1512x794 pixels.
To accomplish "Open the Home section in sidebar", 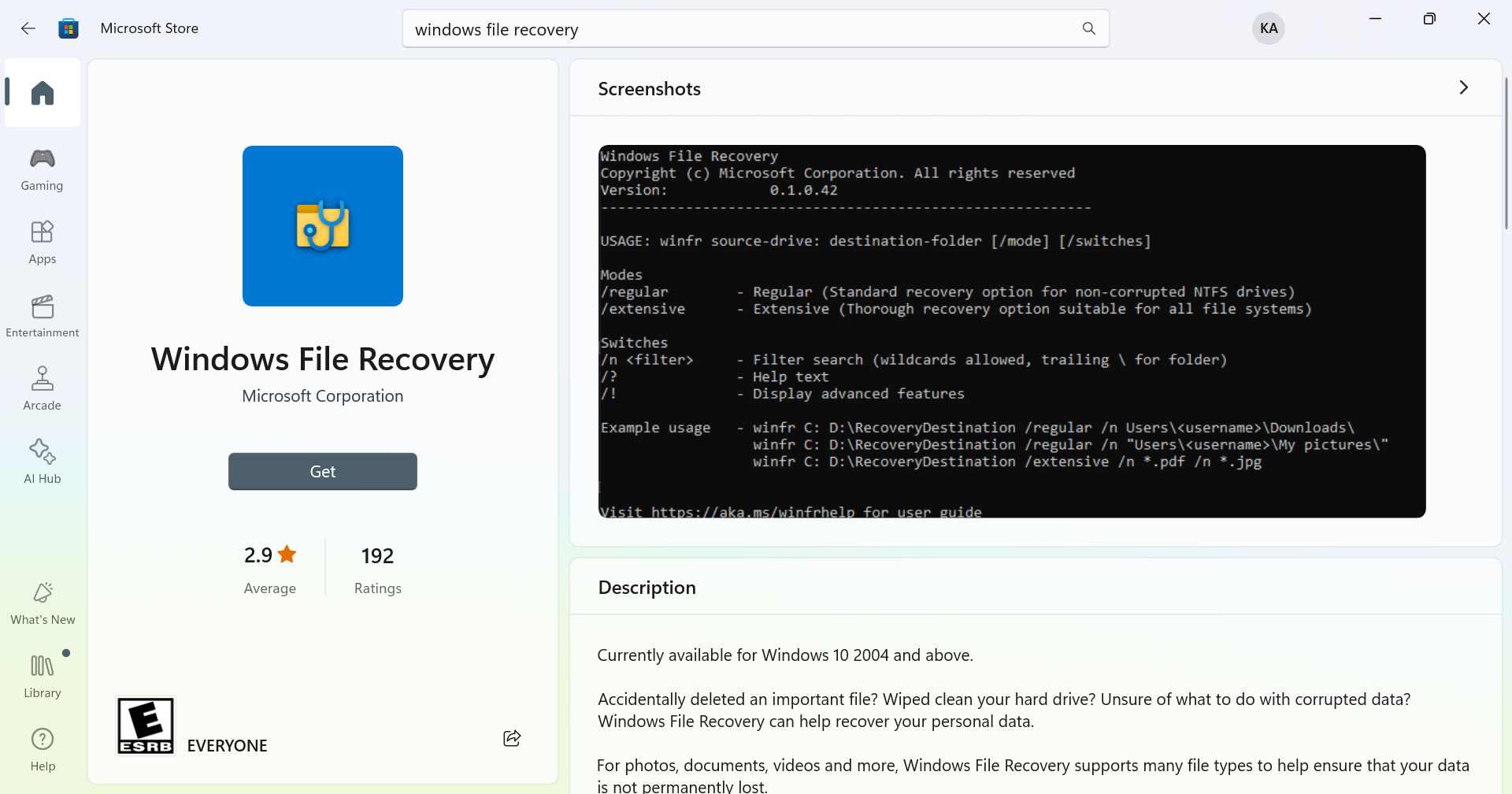I will 43,93.
